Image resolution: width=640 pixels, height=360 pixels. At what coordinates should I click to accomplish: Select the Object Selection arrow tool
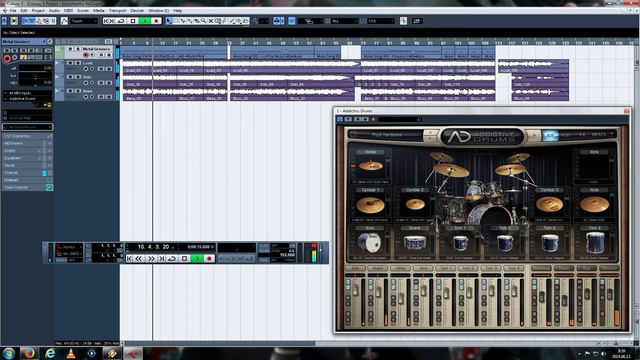click(169, 21)
